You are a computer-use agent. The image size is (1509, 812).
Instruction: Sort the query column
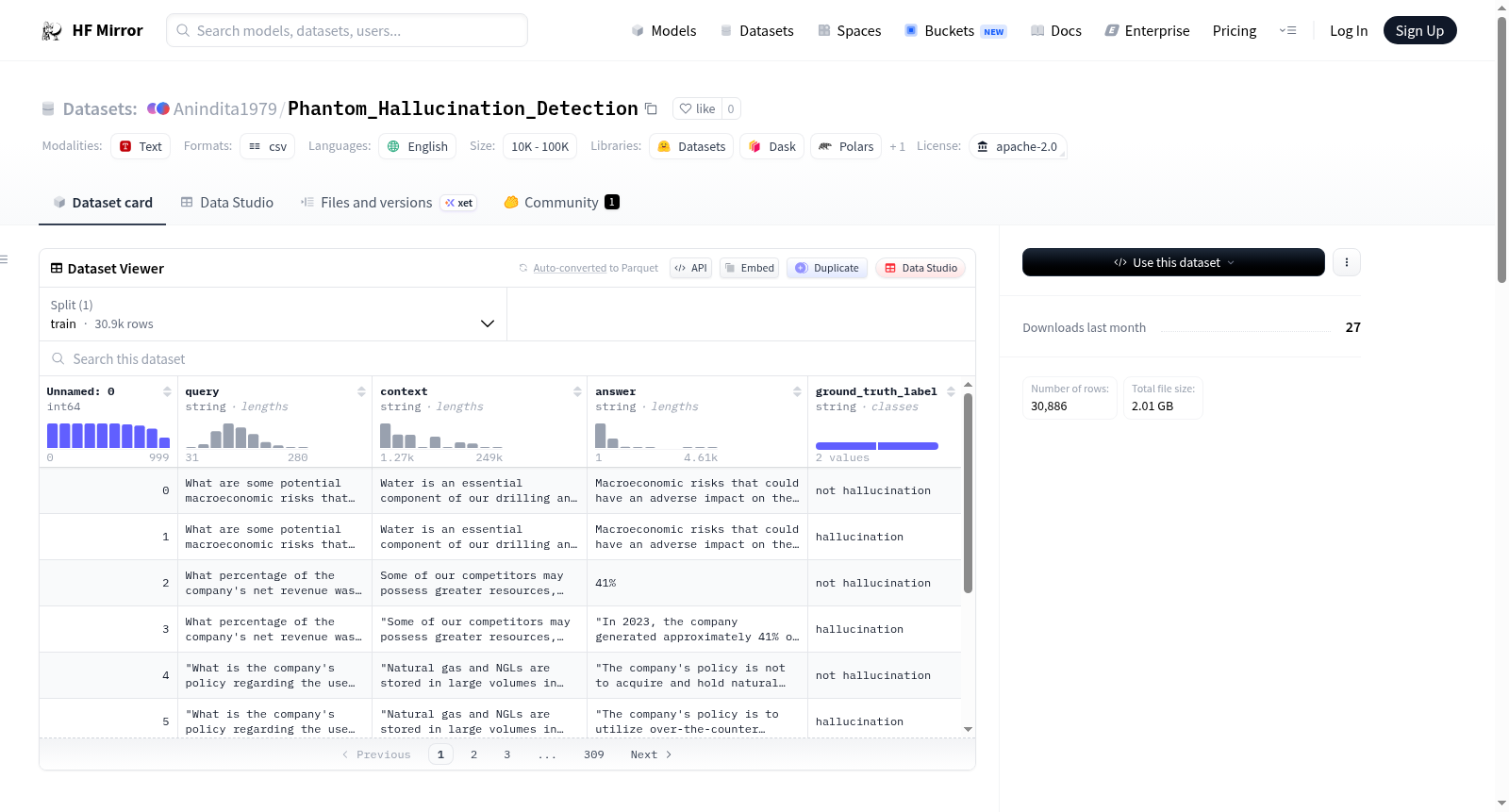coord(361,391)
